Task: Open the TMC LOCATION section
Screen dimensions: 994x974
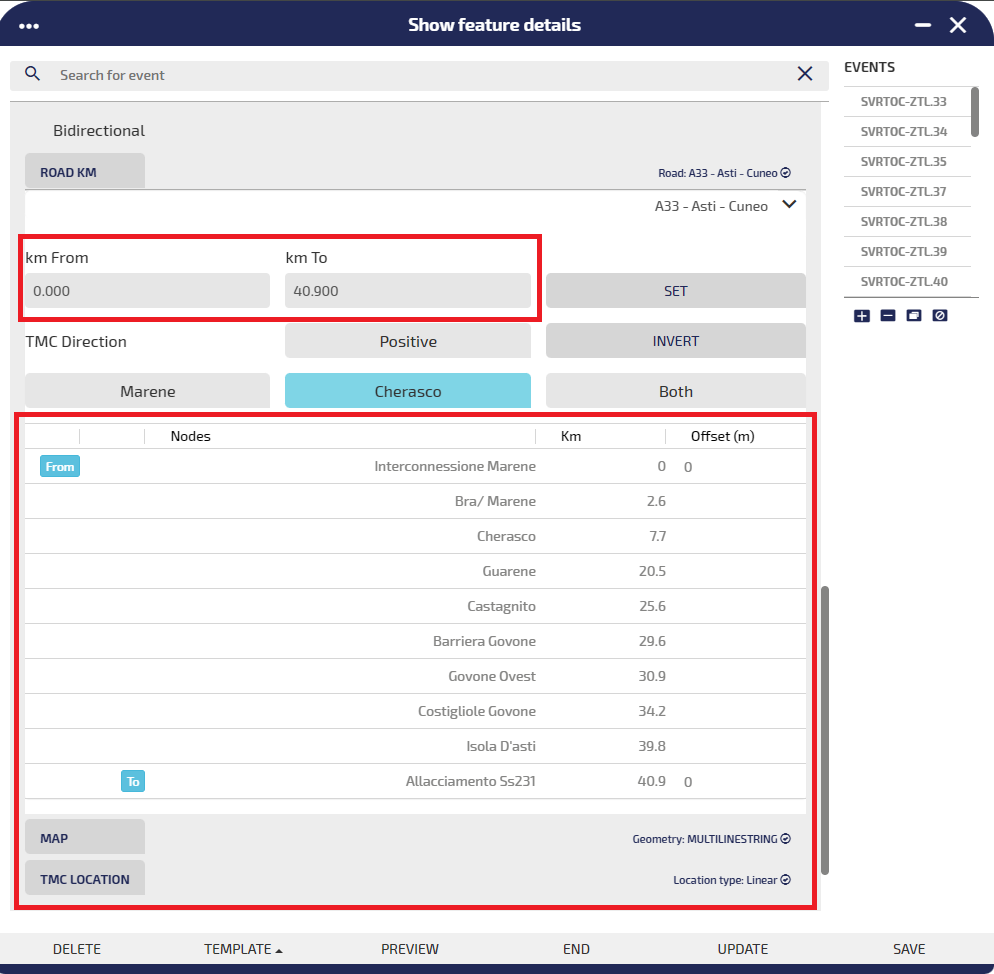Action: coord(85,879)
